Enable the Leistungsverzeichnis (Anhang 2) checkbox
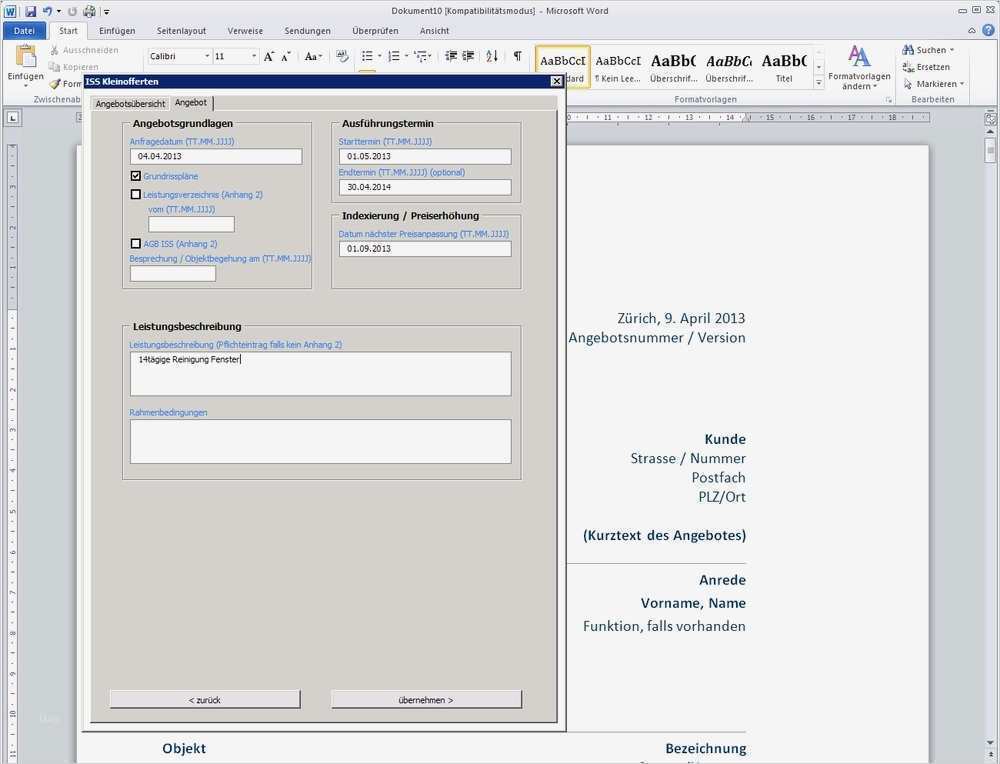 point(136,195)
